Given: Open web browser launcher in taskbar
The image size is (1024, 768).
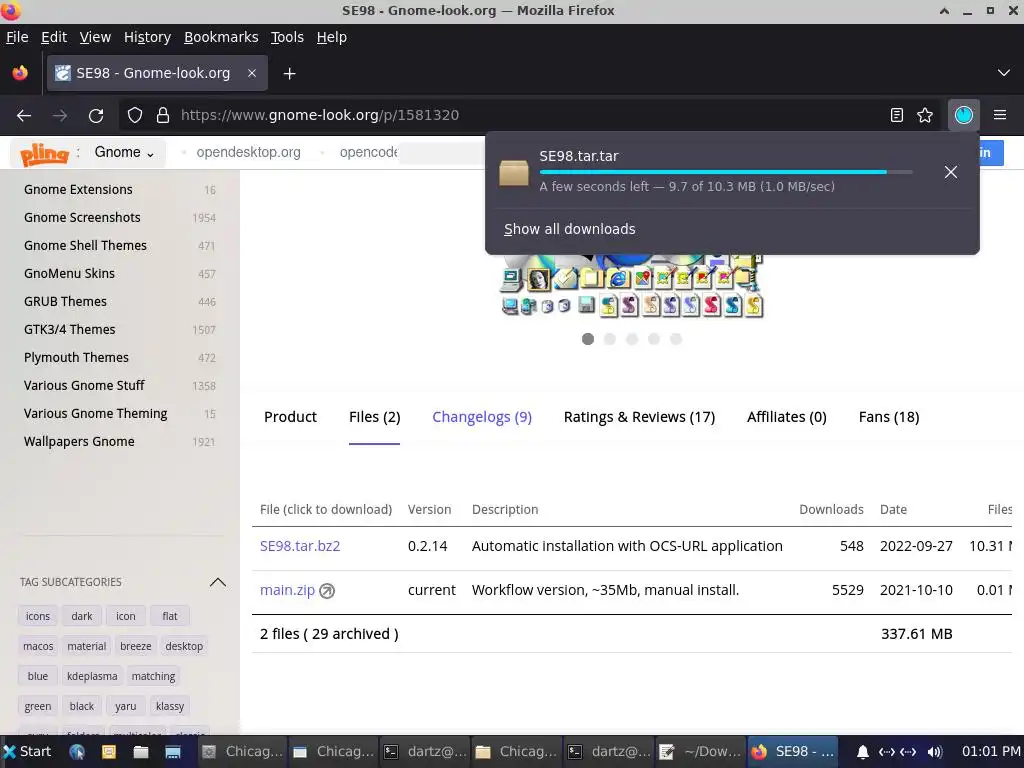Looking at the screenshot, I should [77, 752].
